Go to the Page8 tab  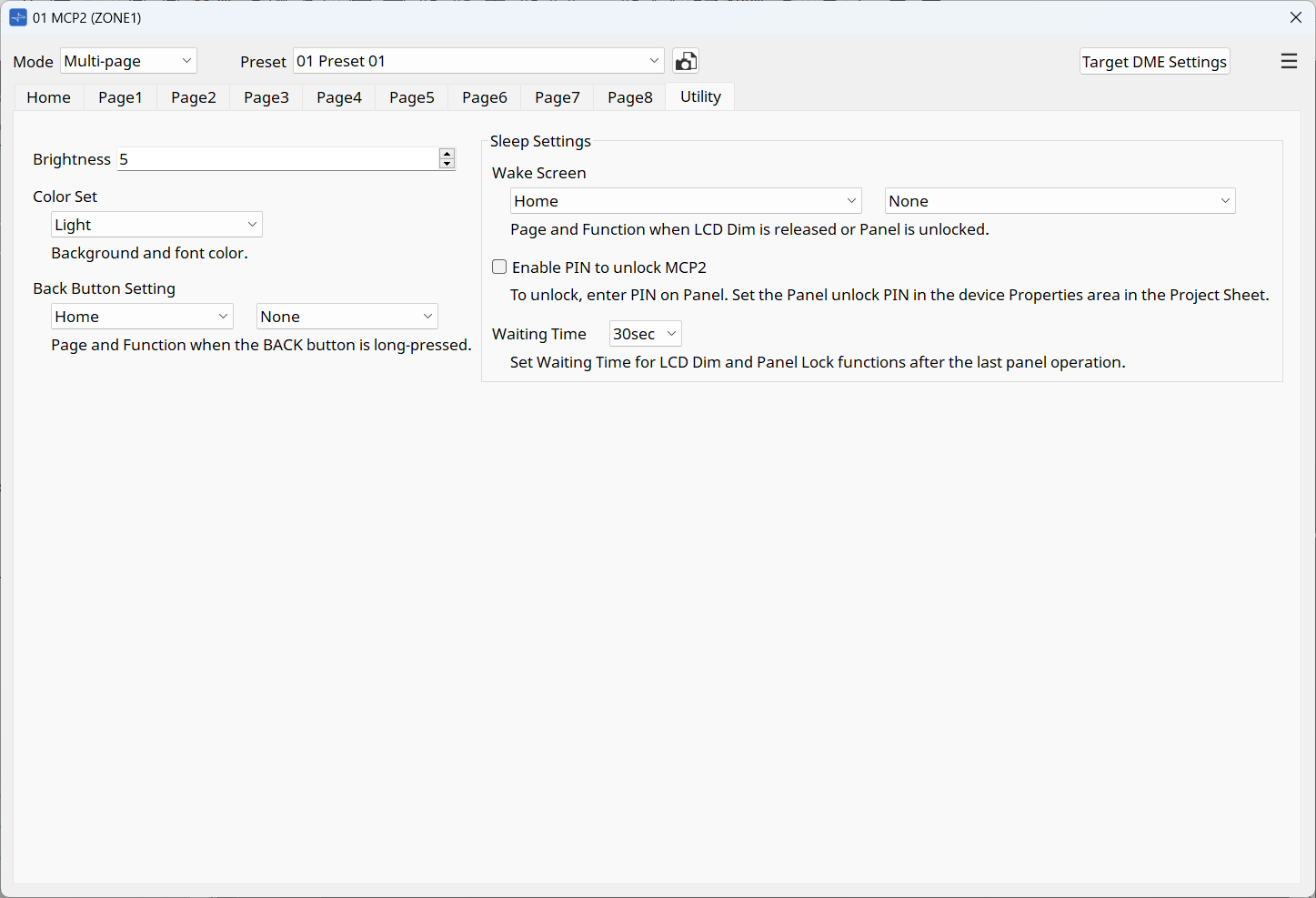(x=629, y=97)
